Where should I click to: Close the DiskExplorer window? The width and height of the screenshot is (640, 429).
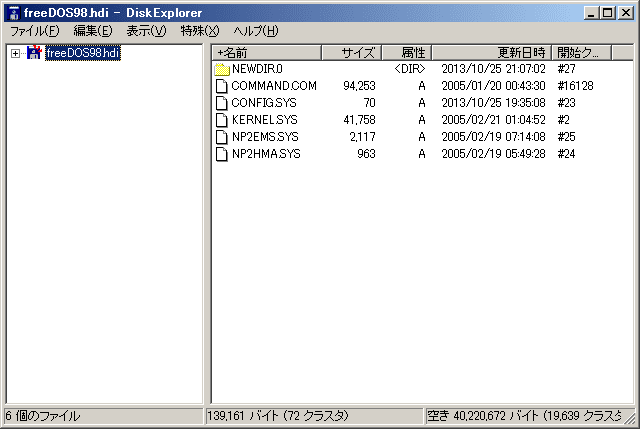pos(626,13)
